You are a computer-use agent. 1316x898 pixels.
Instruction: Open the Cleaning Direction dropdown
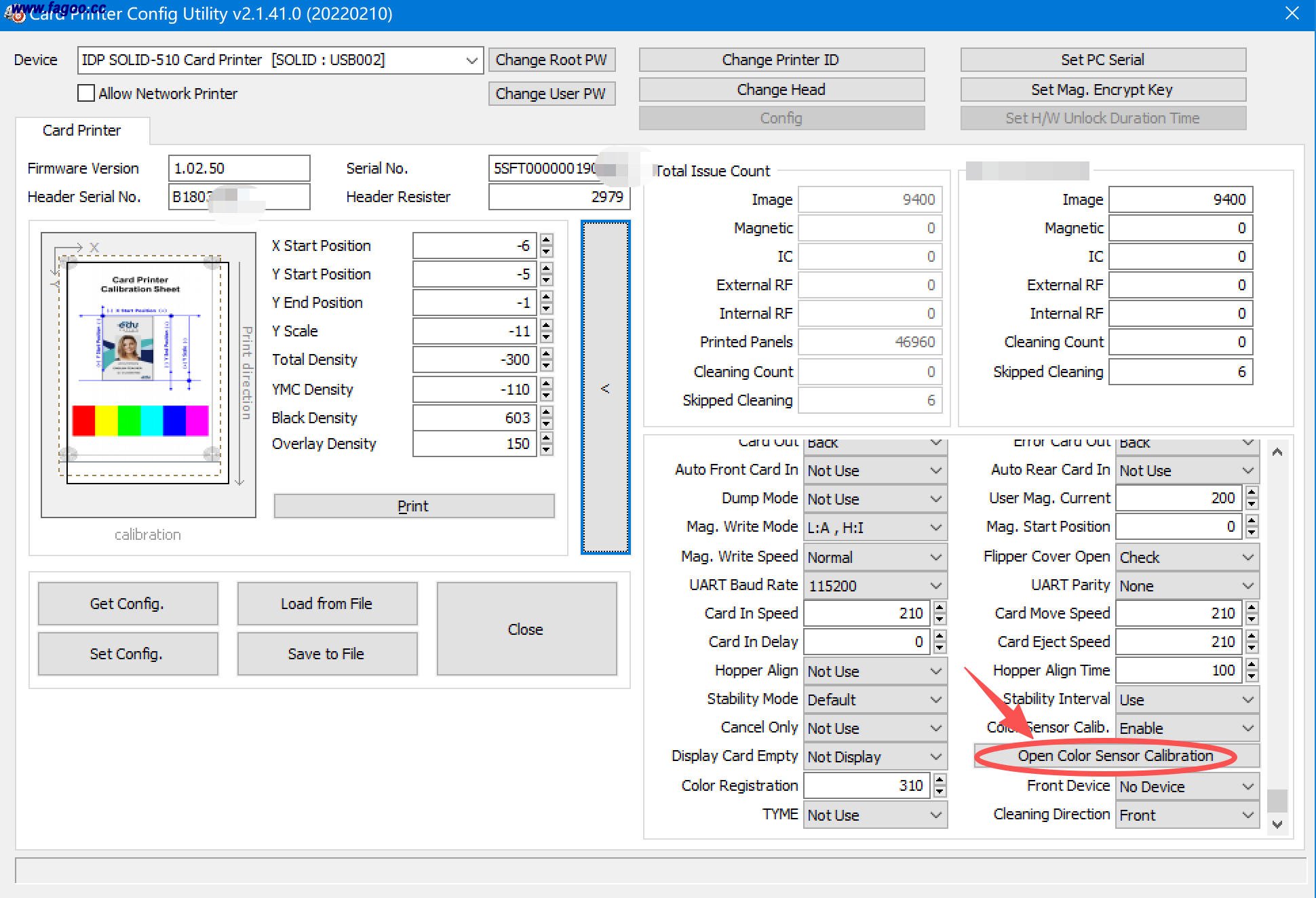[x=1247, y=815]
